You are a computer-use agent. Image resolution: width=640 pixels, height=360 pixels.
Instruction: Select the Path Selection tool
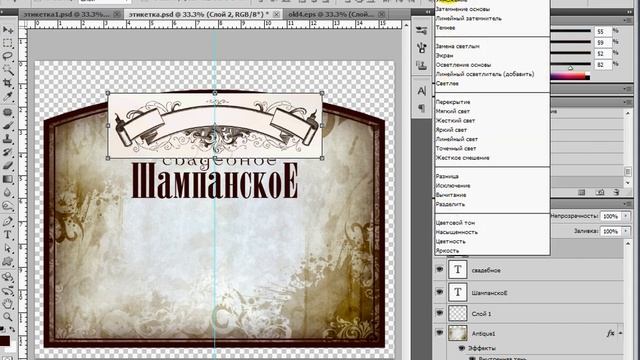[x=8, y=248]
